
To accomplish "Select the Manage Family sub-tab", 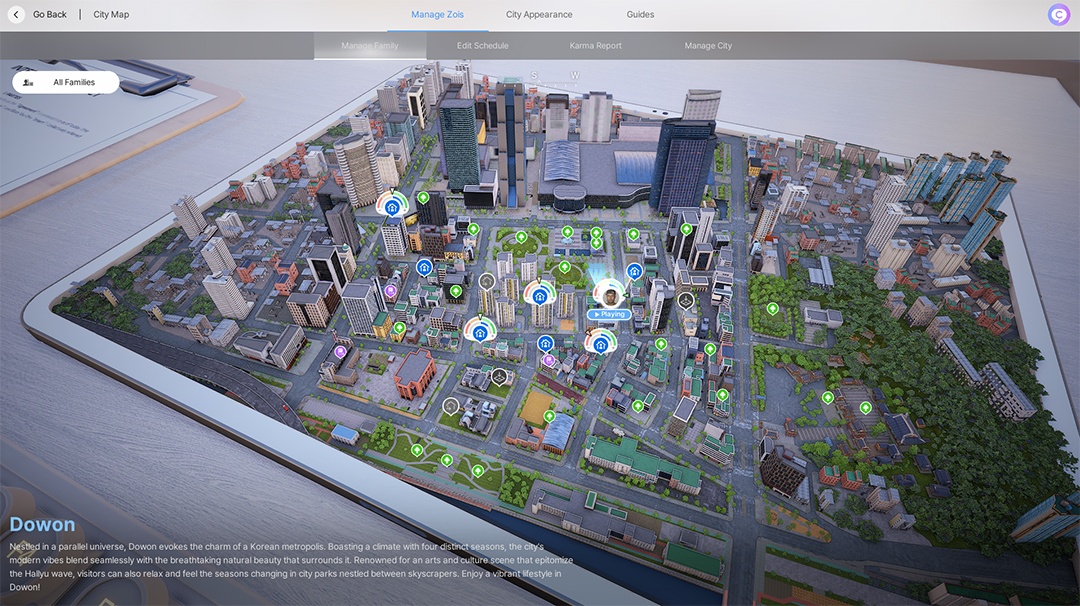I will pyautogui.click(x=370, y=46).
